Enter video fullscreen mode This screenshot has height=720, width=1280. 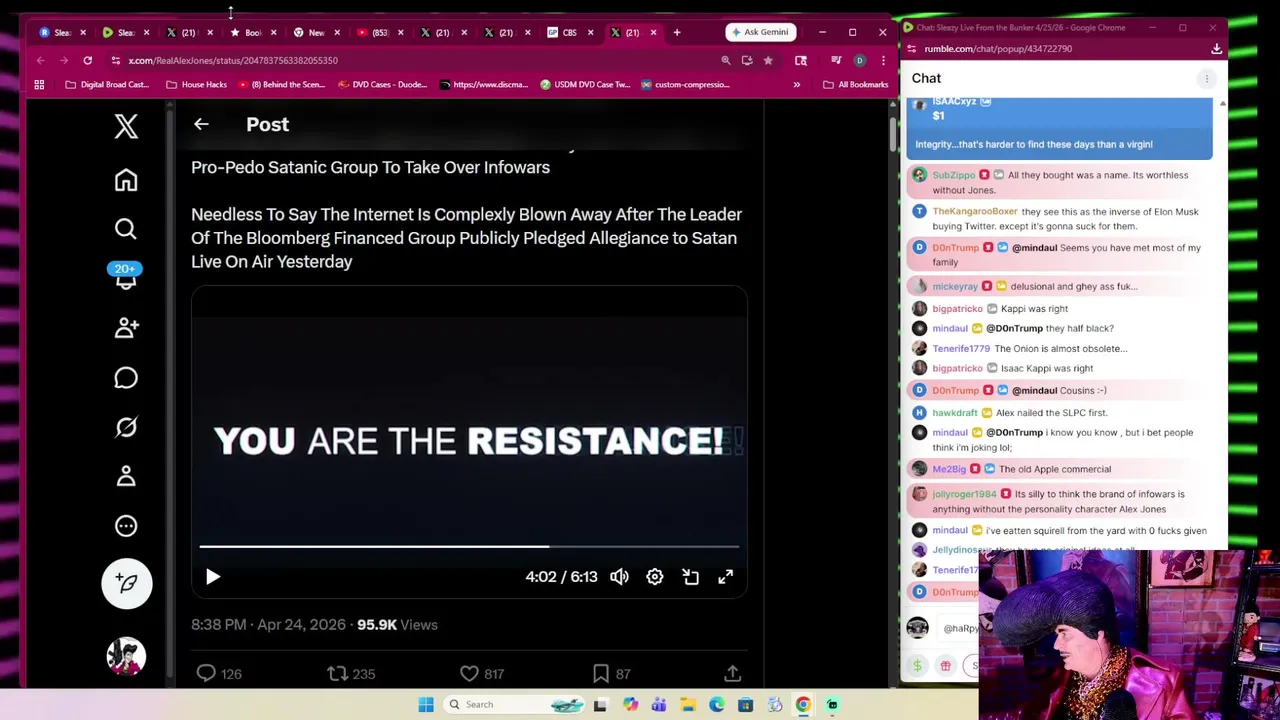[x=725, y=577]
